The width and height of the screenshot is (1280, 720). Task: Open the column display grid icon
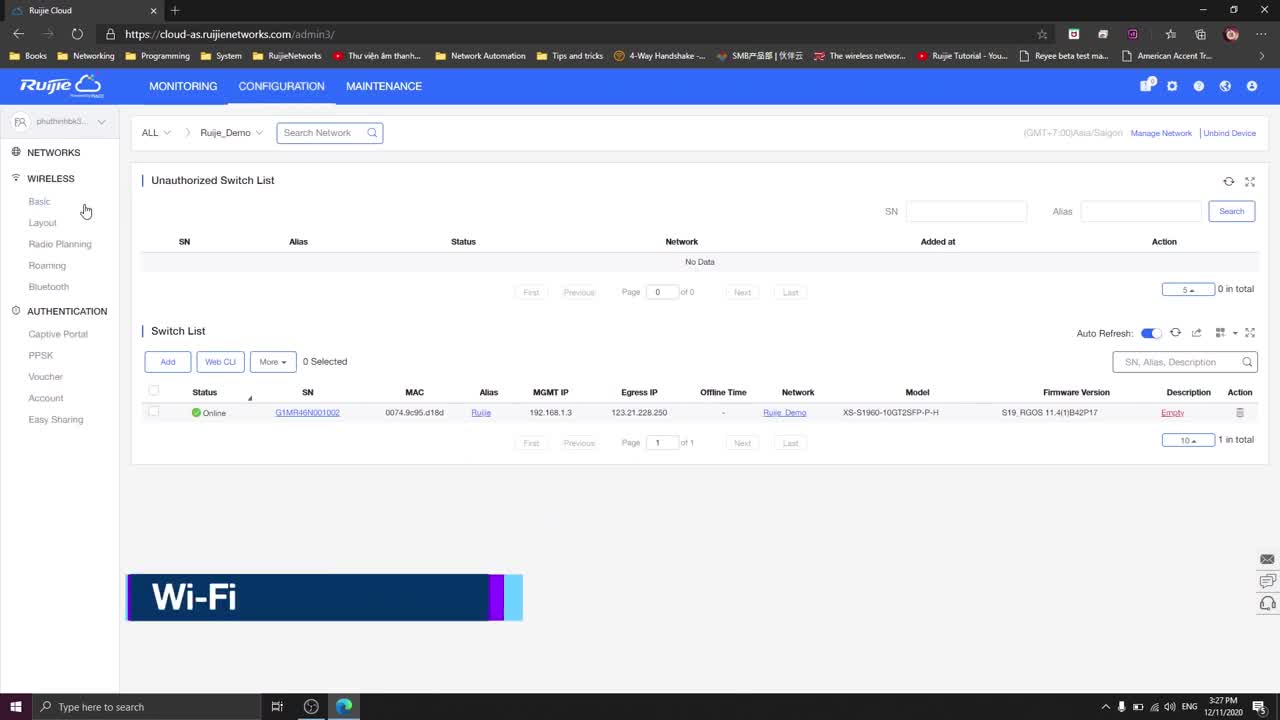[1220, 333]
